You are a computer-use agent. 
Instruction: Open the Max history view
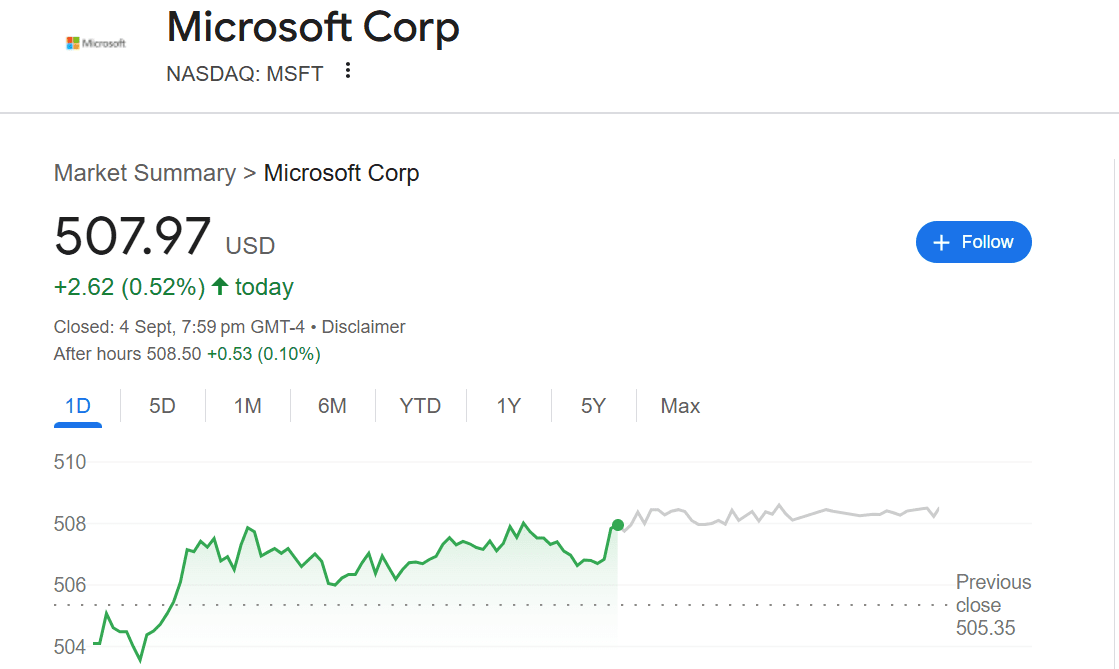click(x=679, y=405)
